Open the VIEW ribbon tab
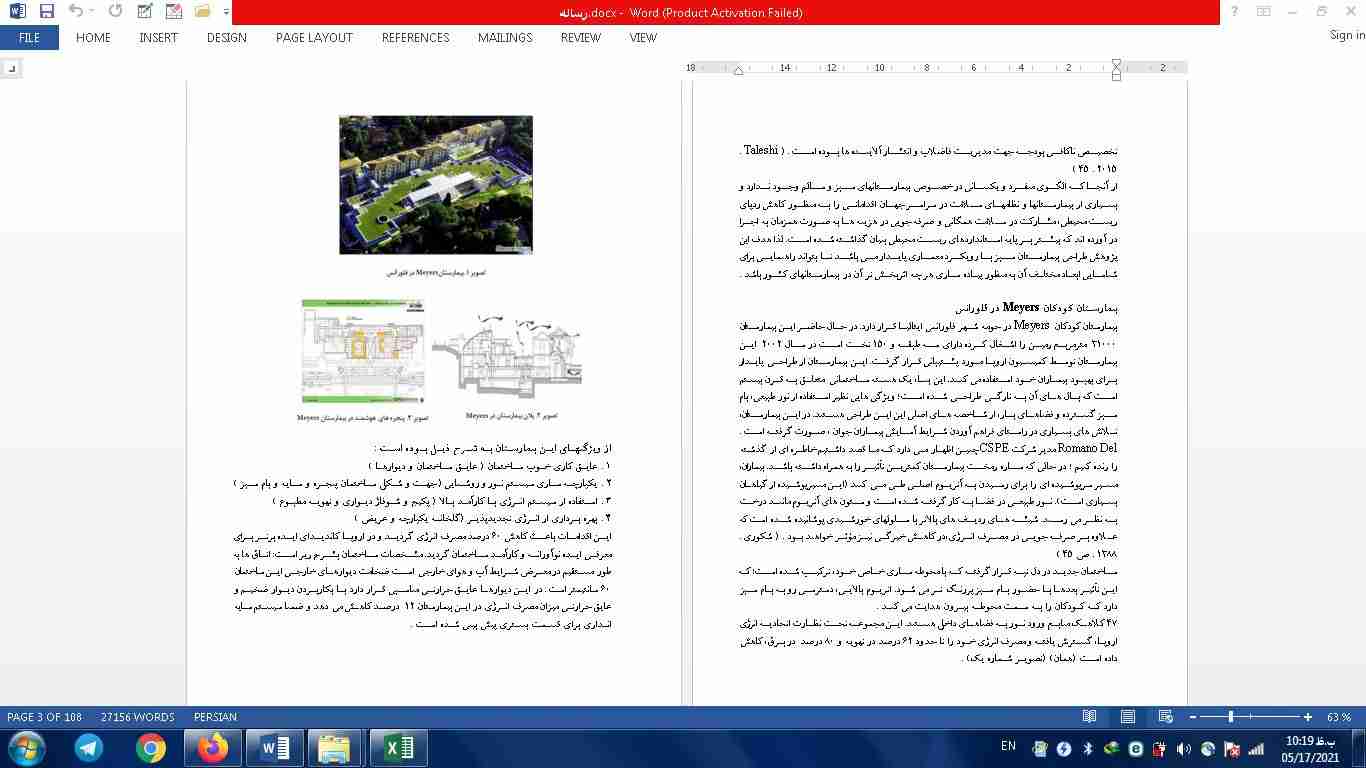 point(643,37)
